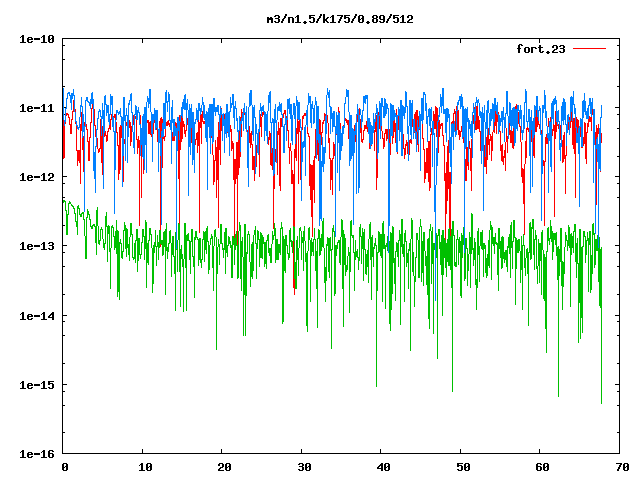
Task: Click x-axis label 10
Action: point(145,467)
